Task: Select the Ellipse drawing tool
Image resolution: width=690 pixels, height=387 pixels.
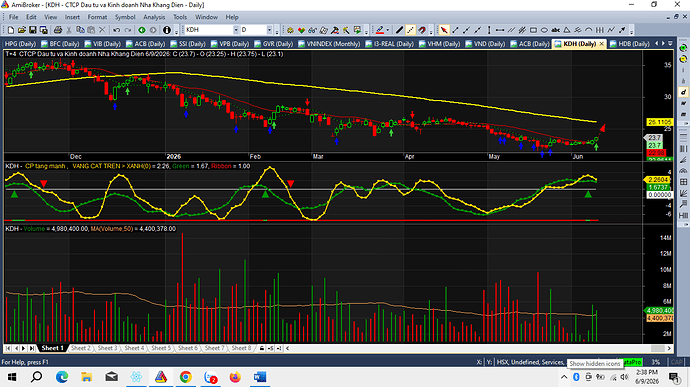Action: click(544, 30)
